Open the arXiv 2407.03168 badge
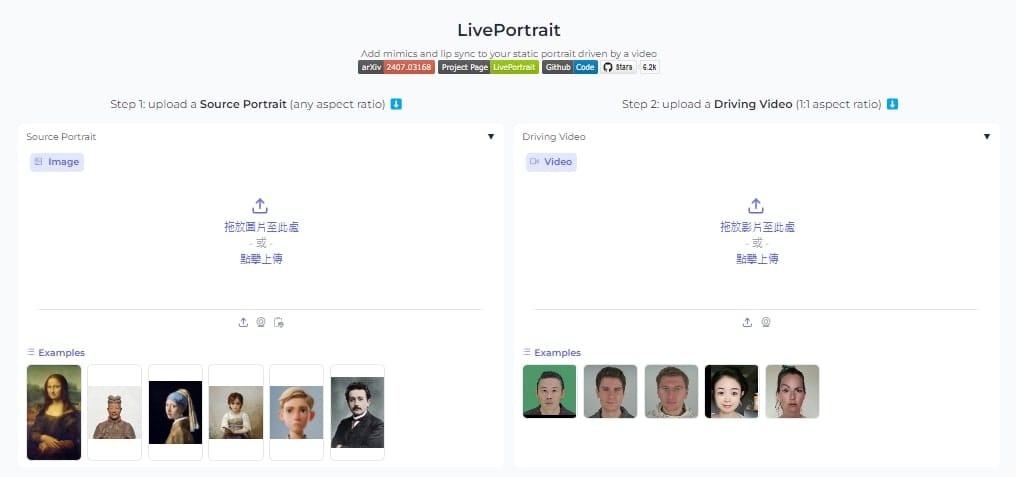Screen dimensions: 1016x477 pyautogui.click(x=397, y=67)
